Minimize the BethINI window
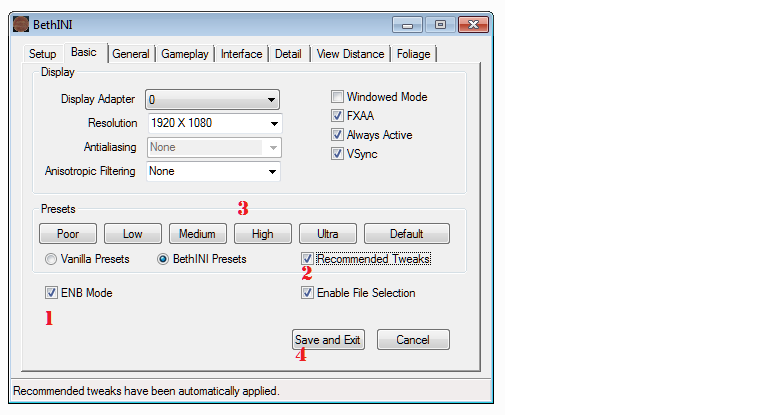Viewport: 762px width, 415px height. [x=407, y=25]
